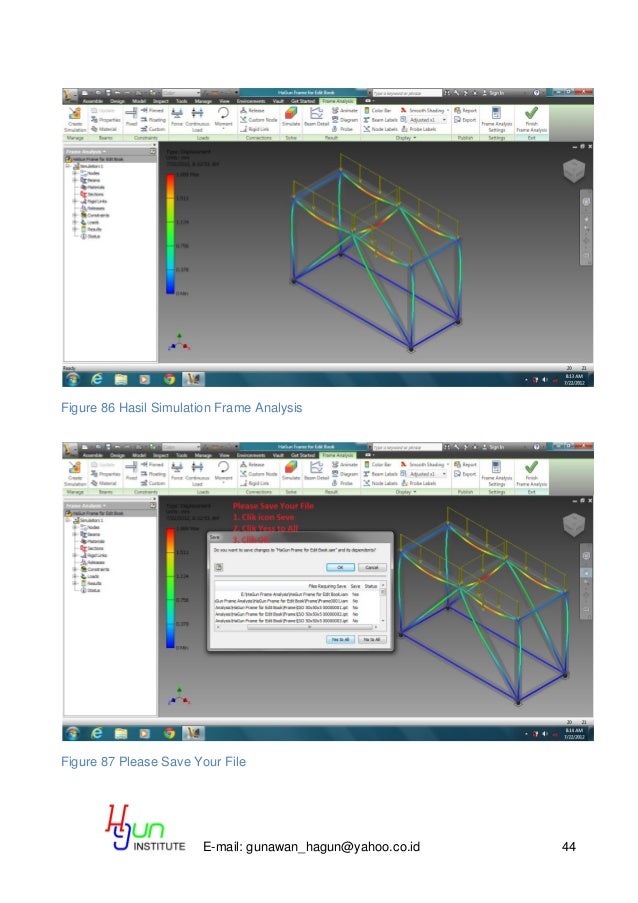Click Create Simulation in Figure 86 ribbon
638x903 pixels.
(75, 119)
